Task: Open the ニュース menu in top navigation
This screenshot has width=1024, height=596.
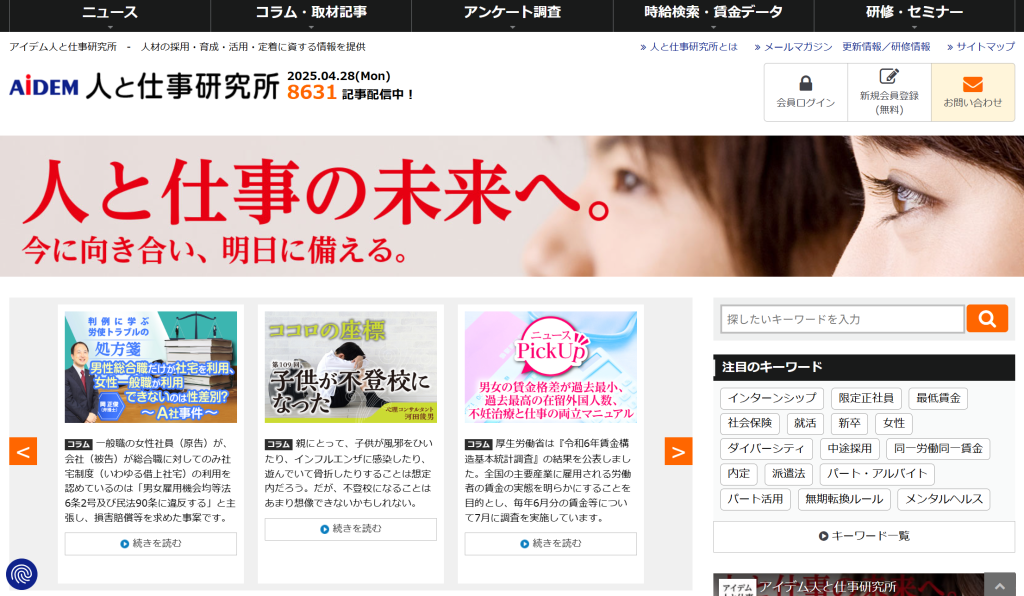Action: pyautogui.click(x=110, y=14)
